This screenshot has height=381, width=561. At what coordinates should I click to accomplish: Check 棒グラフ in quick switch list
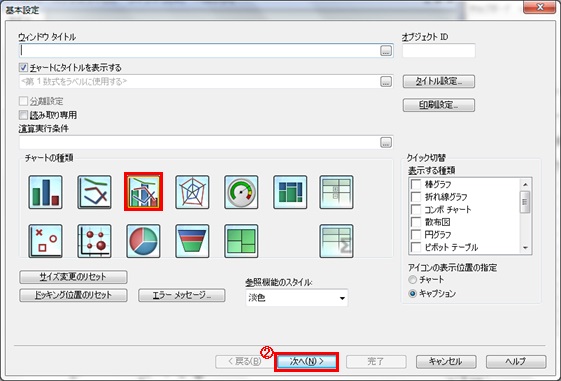[416, 184]
